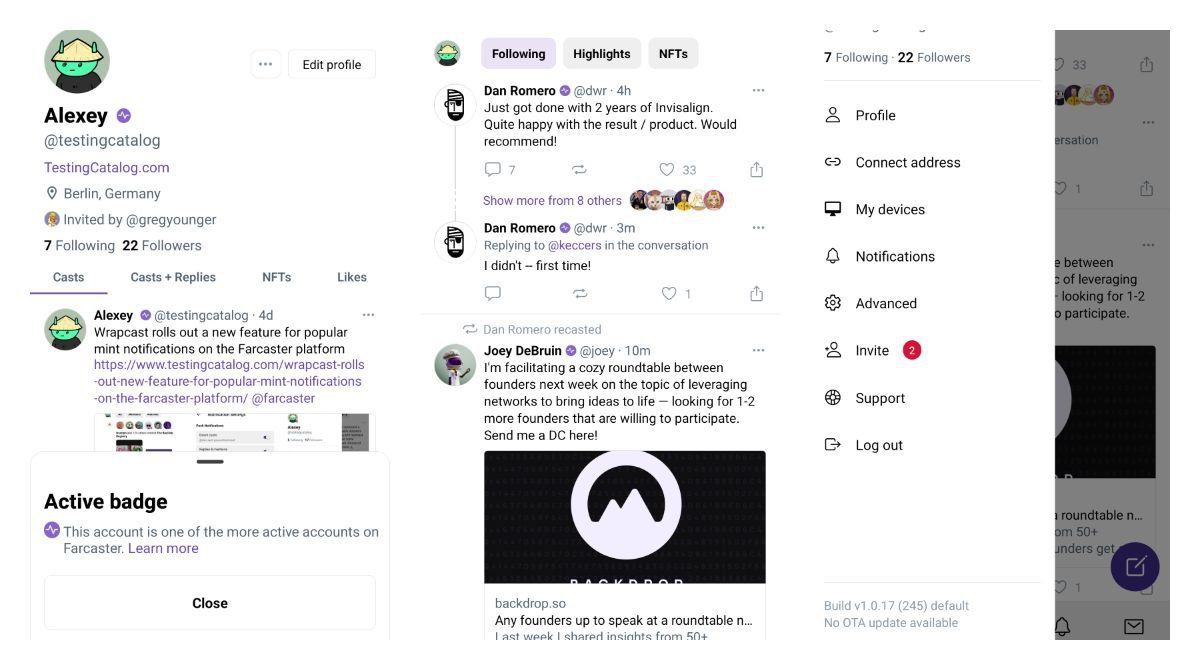Open overflow menu on Joey DeBruin's cast
Image resolution: width=1200 pixels, height=670 pixels.
click(x=757, y=349)
